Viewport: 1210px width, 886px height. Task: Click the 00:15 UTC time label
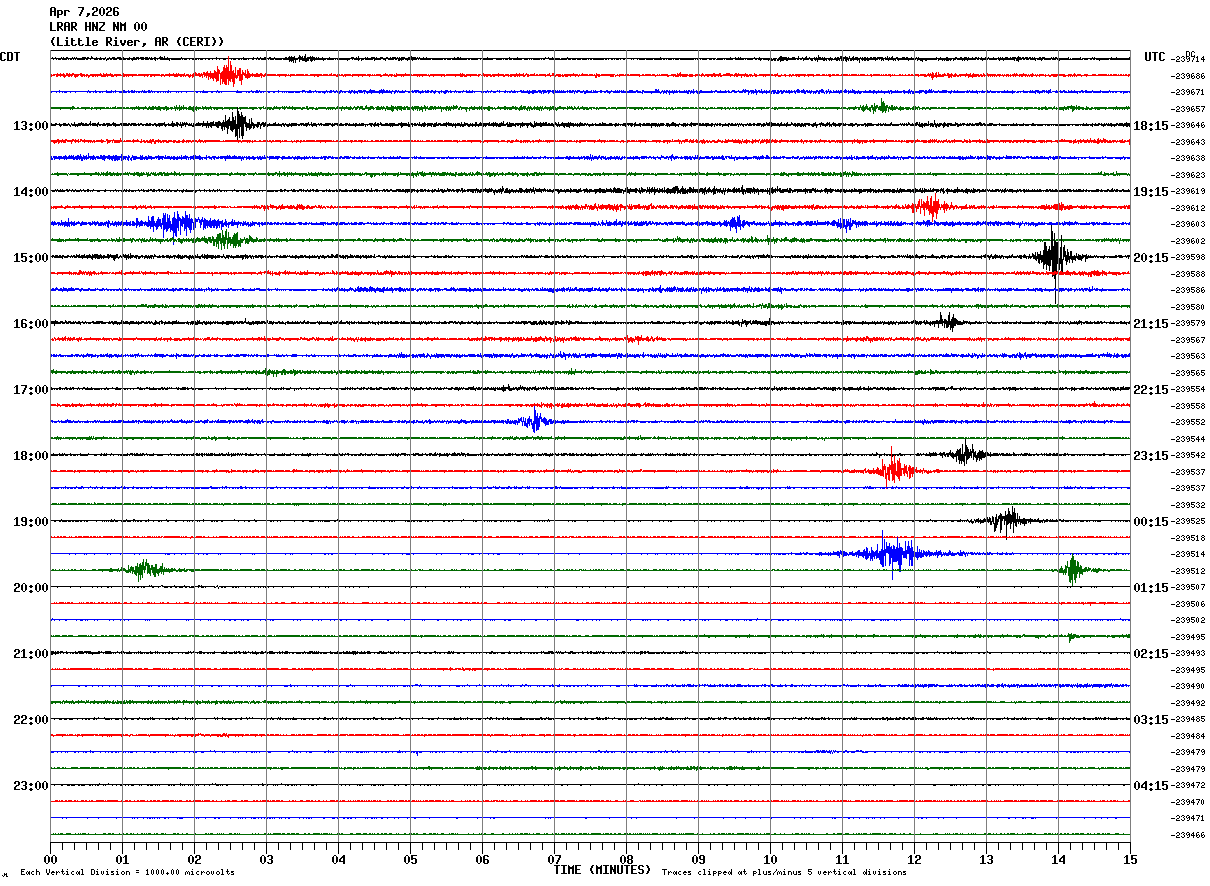coord(1151,522)
